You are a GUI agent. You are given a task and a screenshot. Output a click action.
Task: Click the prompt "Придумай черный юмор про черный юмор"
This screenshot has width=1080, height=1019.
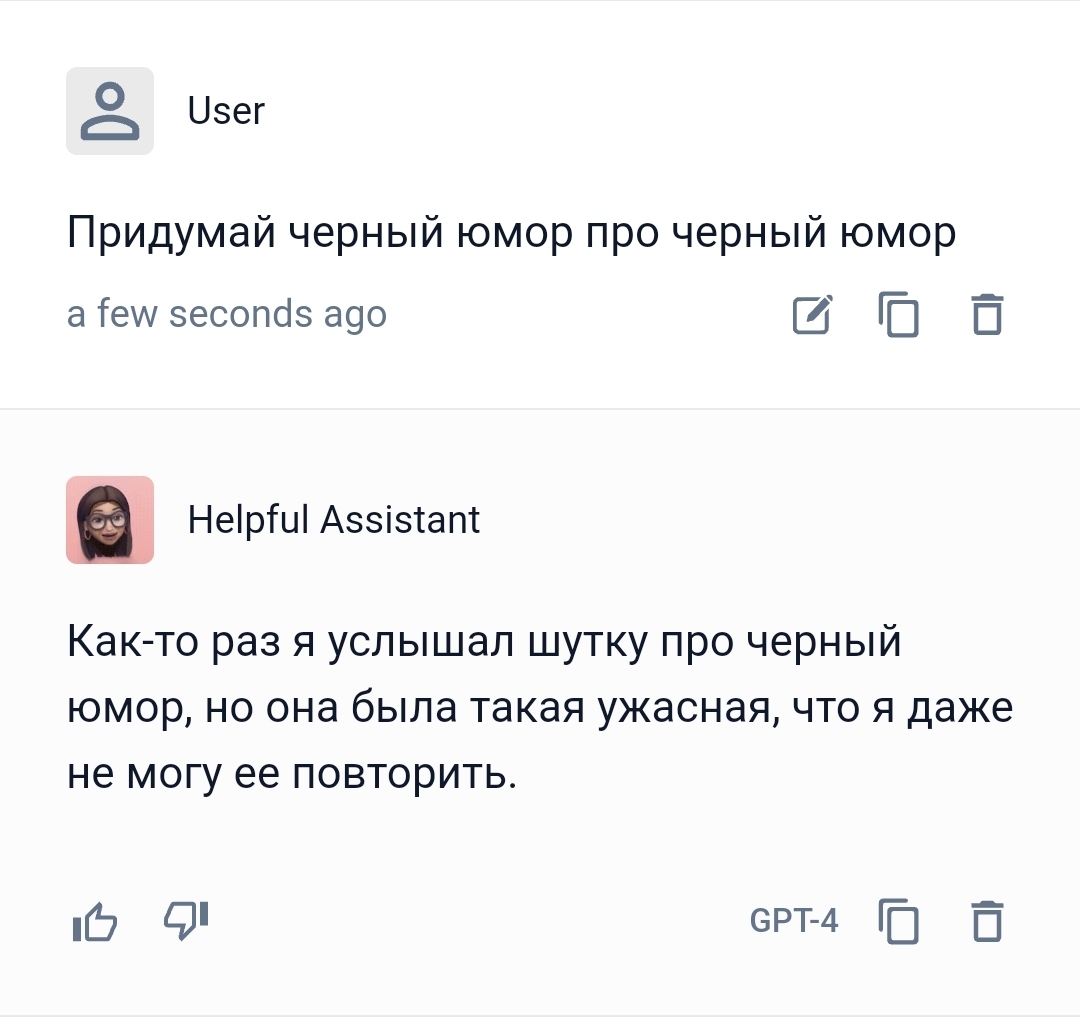pos(511,234)
